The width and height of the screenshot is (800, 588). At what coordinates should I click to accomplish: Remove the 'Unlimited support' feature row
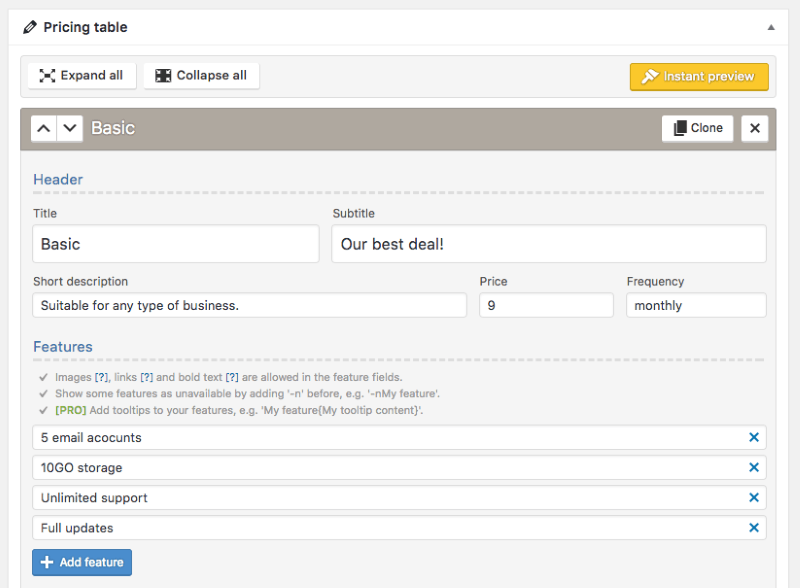[x=754, y=498]
